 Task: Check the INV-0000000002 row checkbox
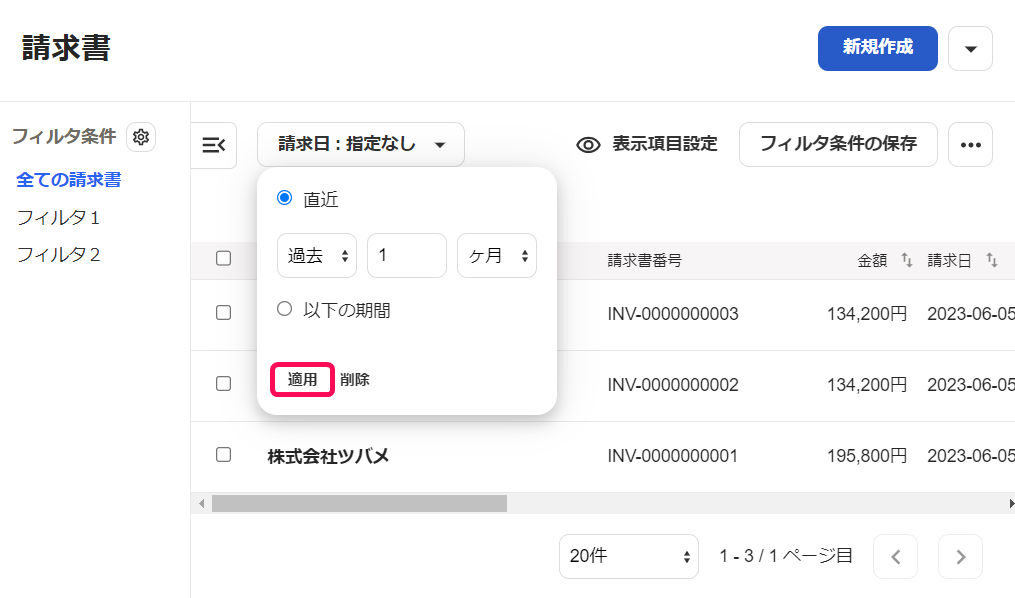(223, 384)
